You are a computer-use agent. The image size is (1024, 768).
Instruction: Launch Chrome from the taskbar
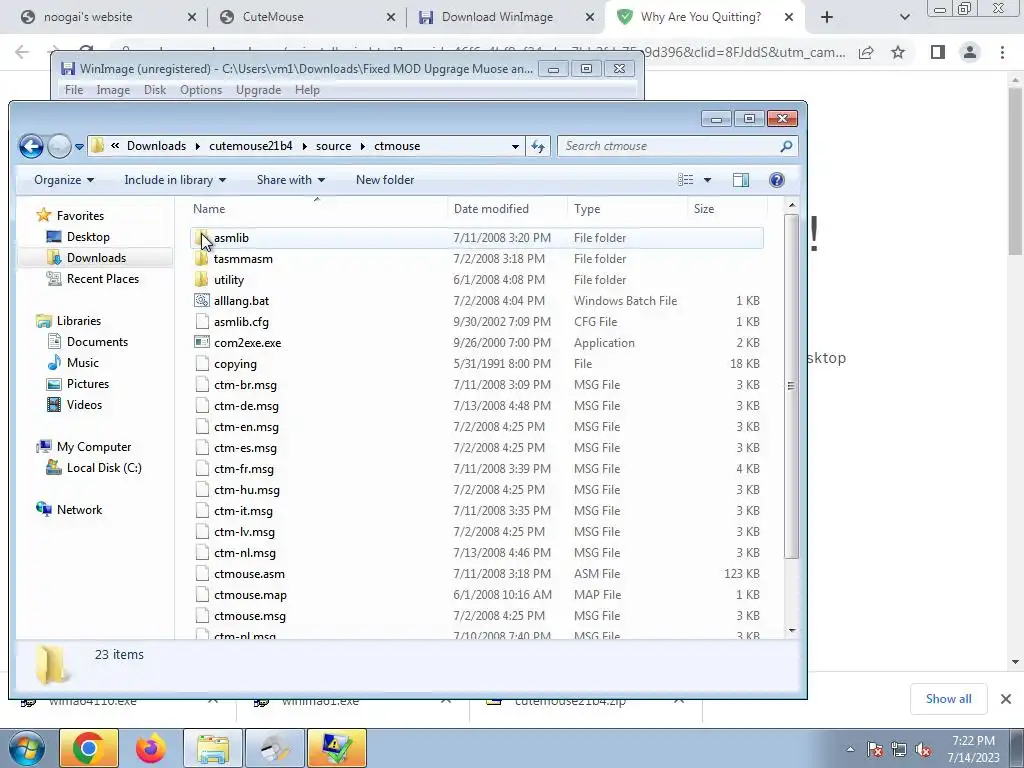click(x=88, y=748)
